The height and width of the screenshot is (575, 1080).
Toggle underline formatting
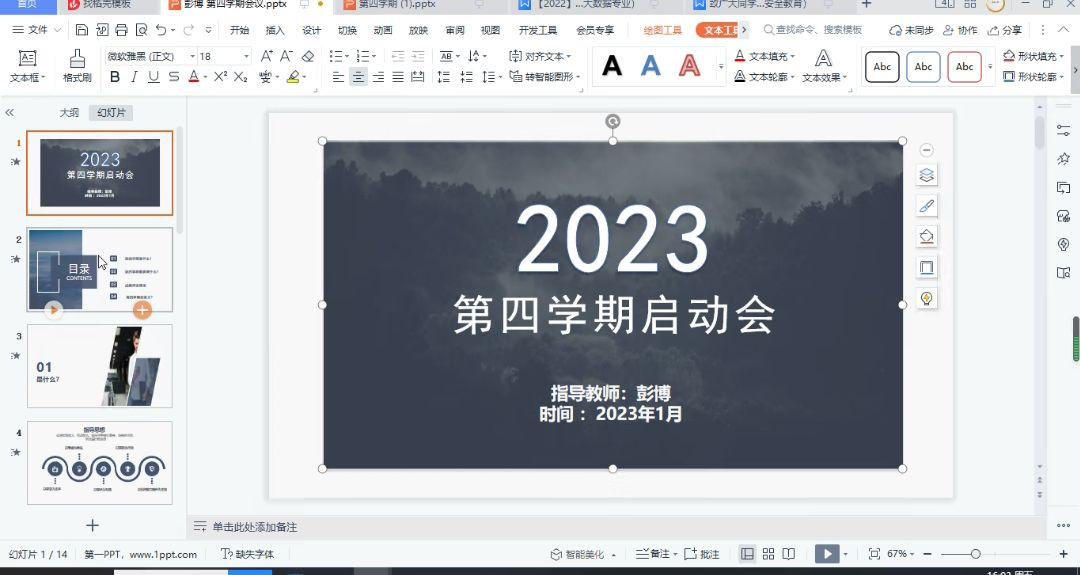click(x=153, y=77)
